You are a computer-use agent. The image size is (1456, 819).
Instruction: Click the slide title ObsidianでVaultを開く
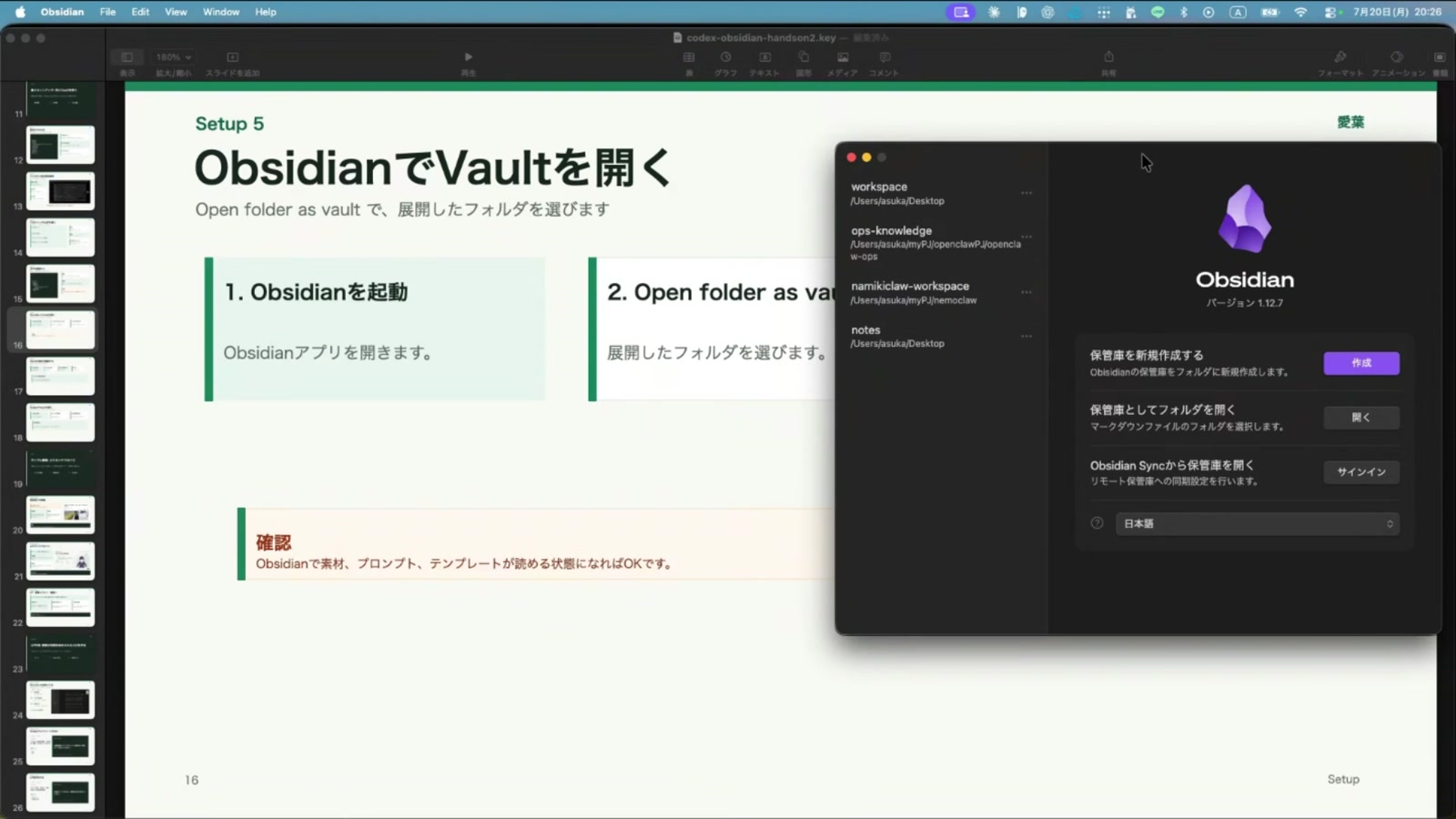coord(433,167)
